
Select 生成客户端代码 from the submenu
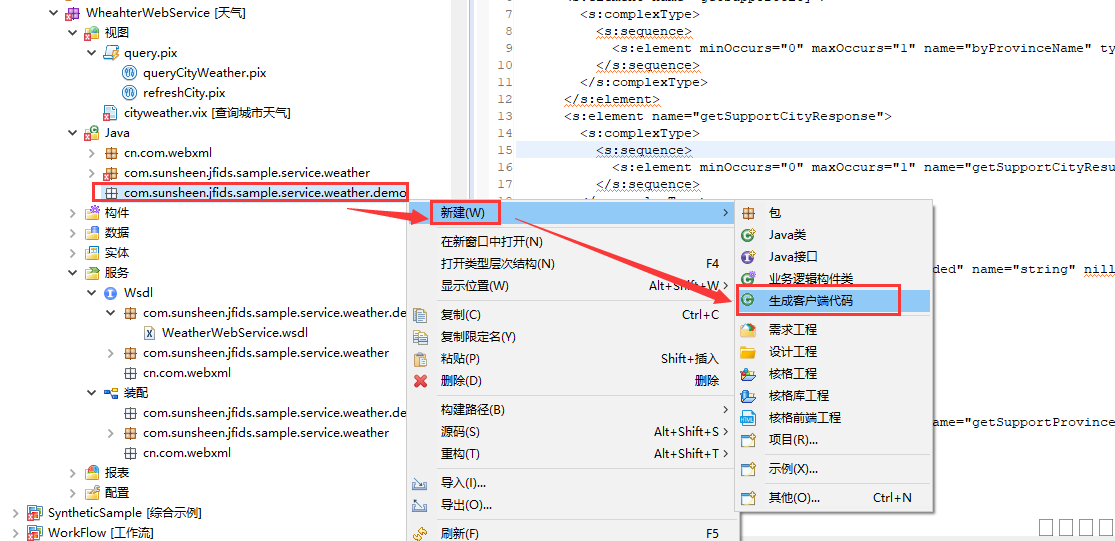810,301
